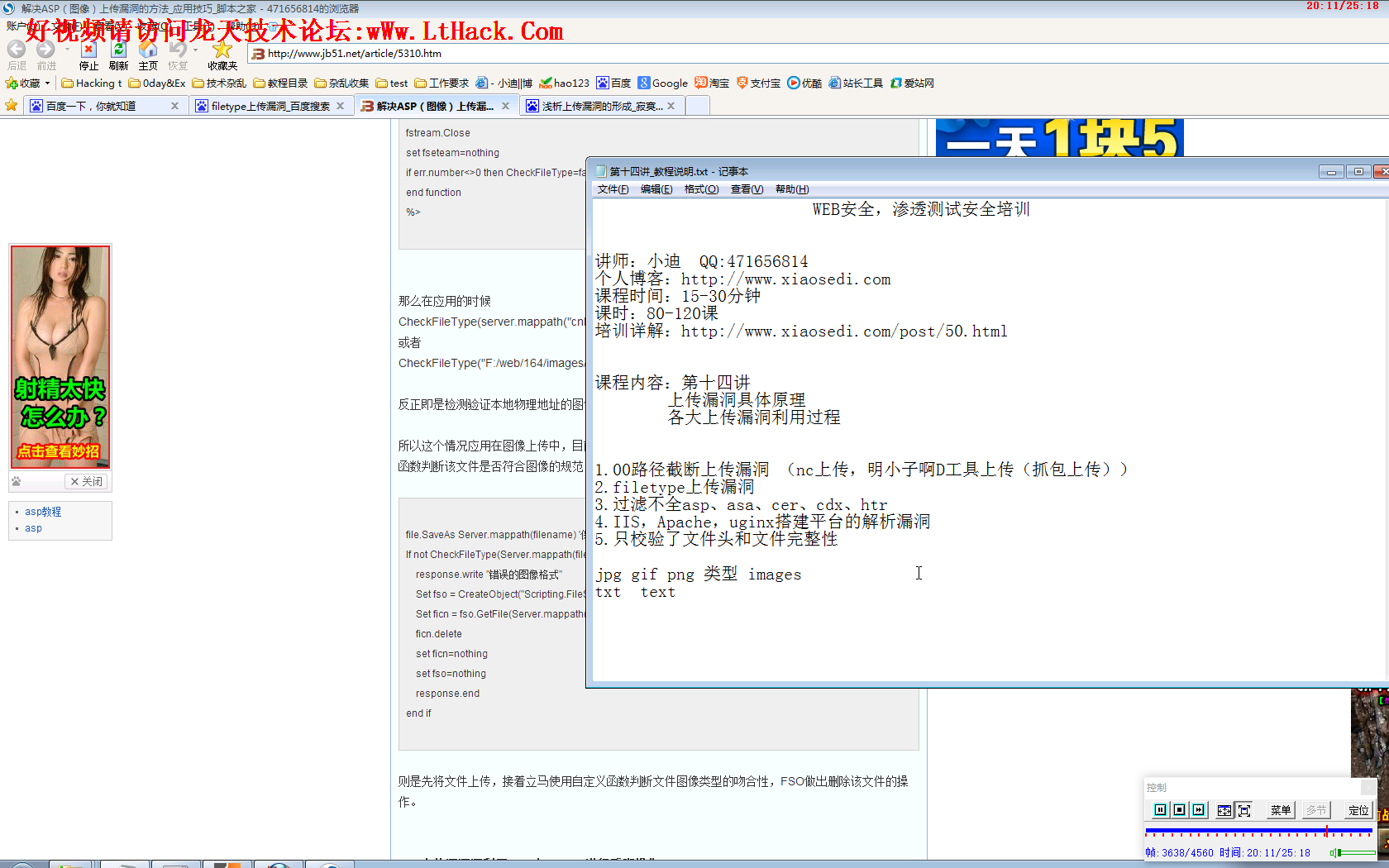1389x868 pixels.
Task: Click the fast-forward button in the player
Action: pos(1199,810)
